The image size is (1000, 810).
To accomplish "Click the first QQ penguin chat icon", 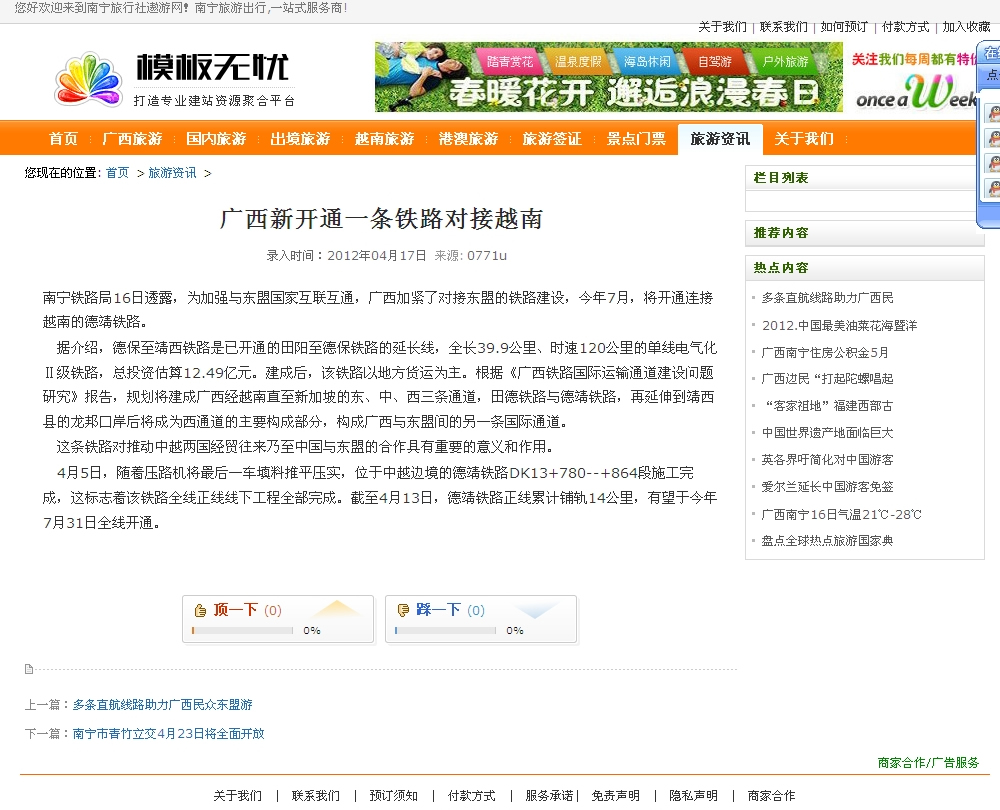I will (993, 114).
